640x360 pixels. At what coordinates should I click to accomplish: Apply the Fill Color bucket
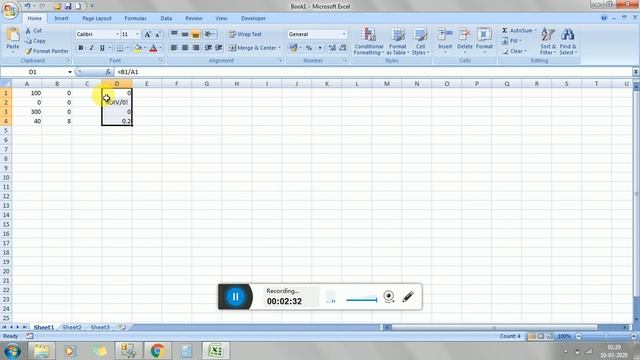tap(138, 48)
